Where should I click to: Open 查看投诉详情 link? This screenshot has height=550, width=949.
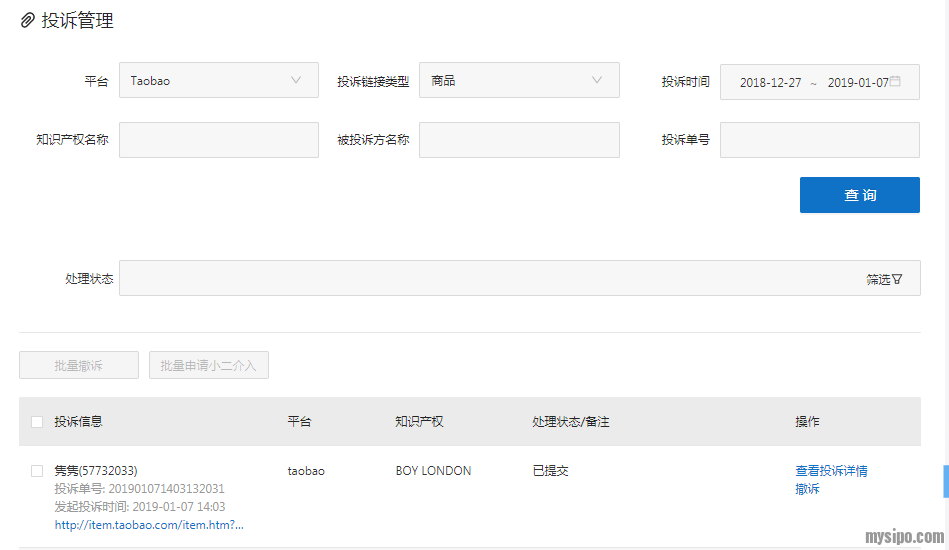tap(831, 471)
